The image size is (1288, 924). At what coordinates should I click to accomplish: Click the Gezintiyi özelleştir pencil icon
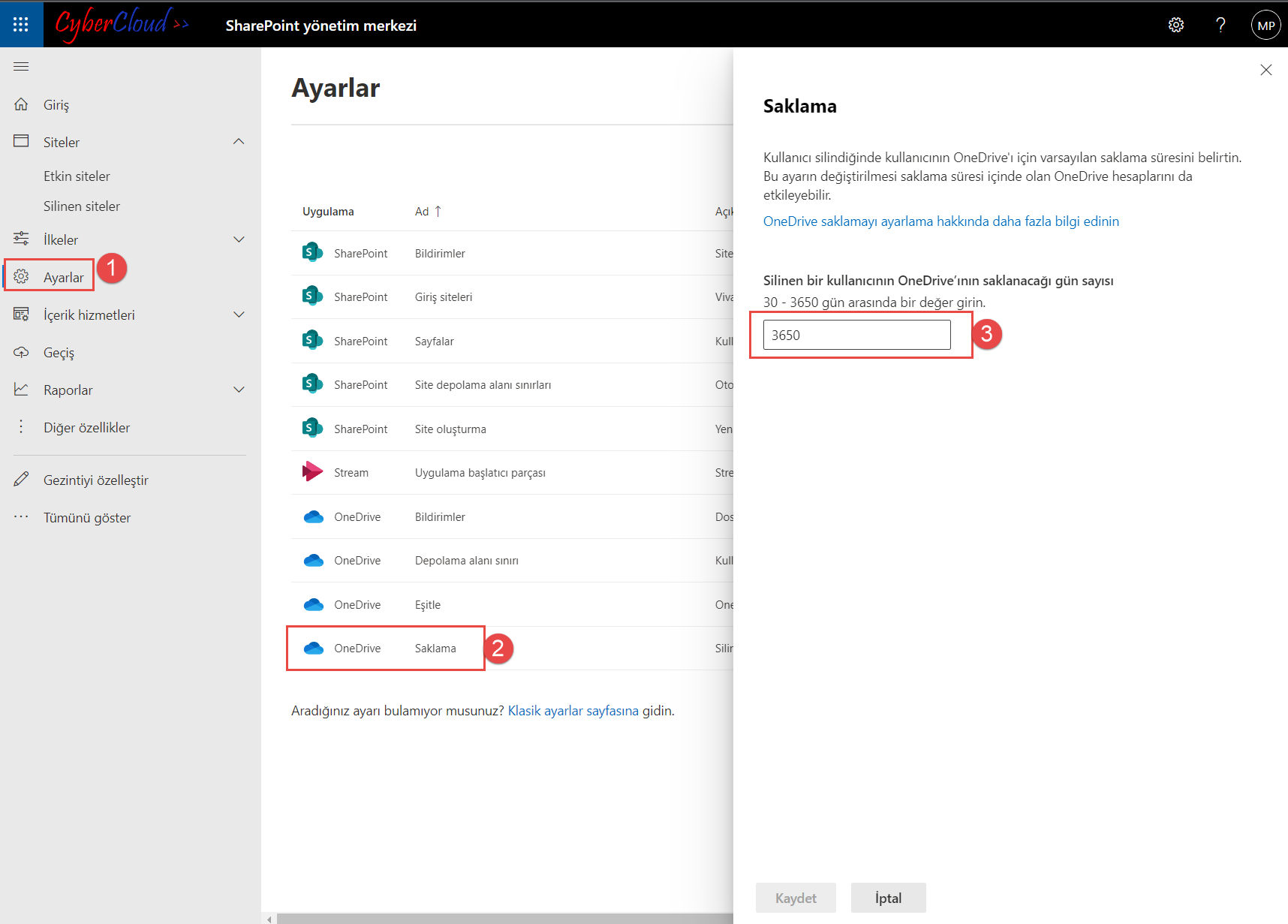pyautogui.click(x=21, y=479)
